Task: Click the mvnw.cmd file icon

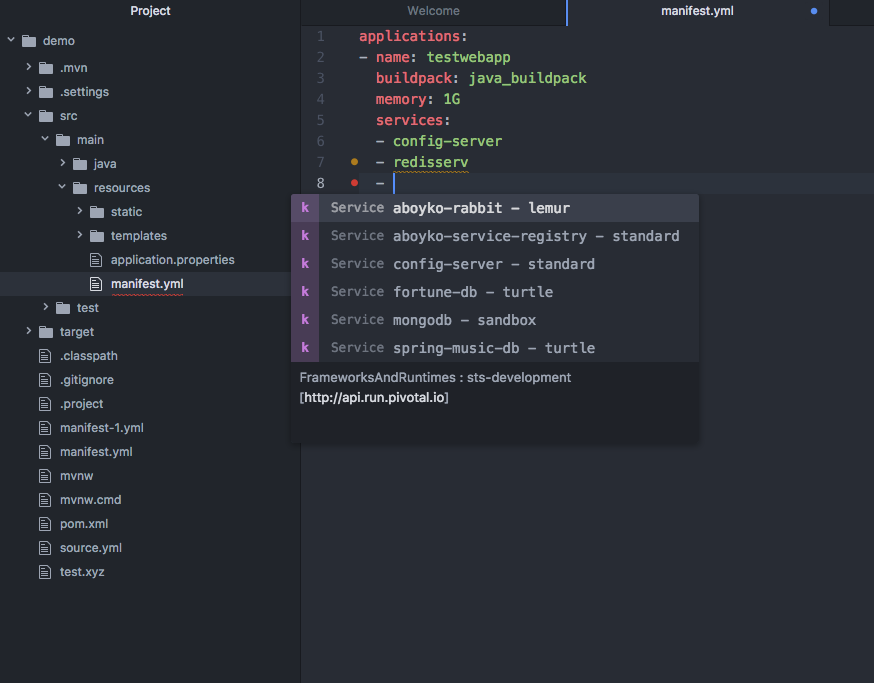Action: [x=45, y=500]
